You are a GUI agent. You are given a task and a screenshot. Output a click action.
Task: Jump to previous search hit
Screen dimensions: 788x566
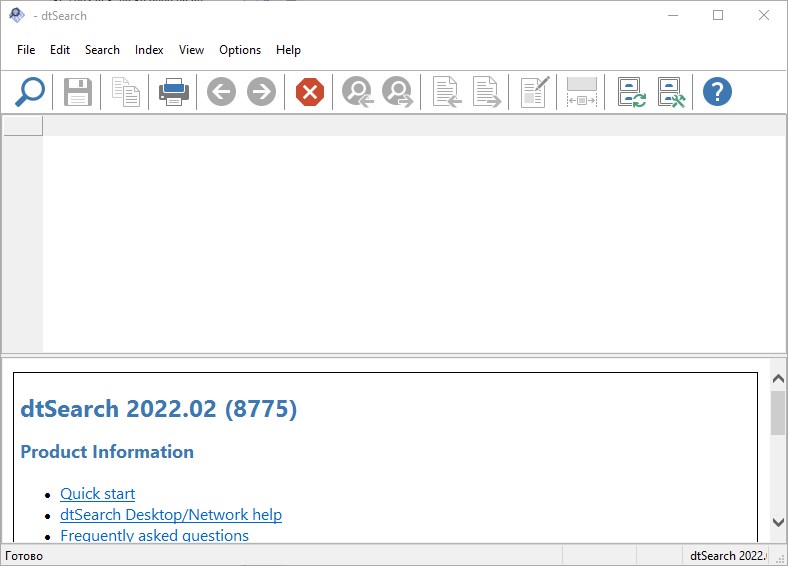click(357, 92)
